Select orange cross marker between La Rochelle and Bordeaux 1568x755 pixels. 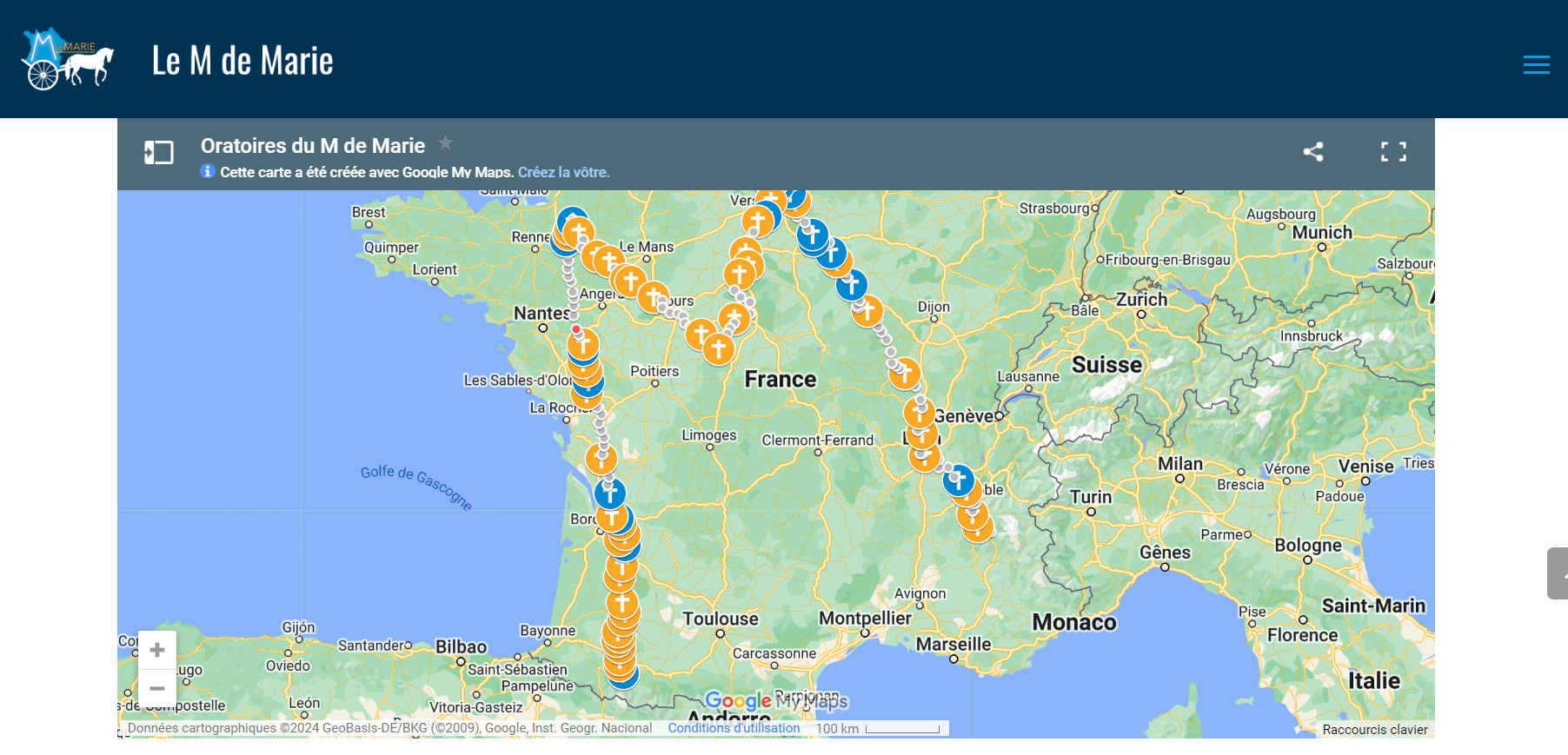[601, 458]
